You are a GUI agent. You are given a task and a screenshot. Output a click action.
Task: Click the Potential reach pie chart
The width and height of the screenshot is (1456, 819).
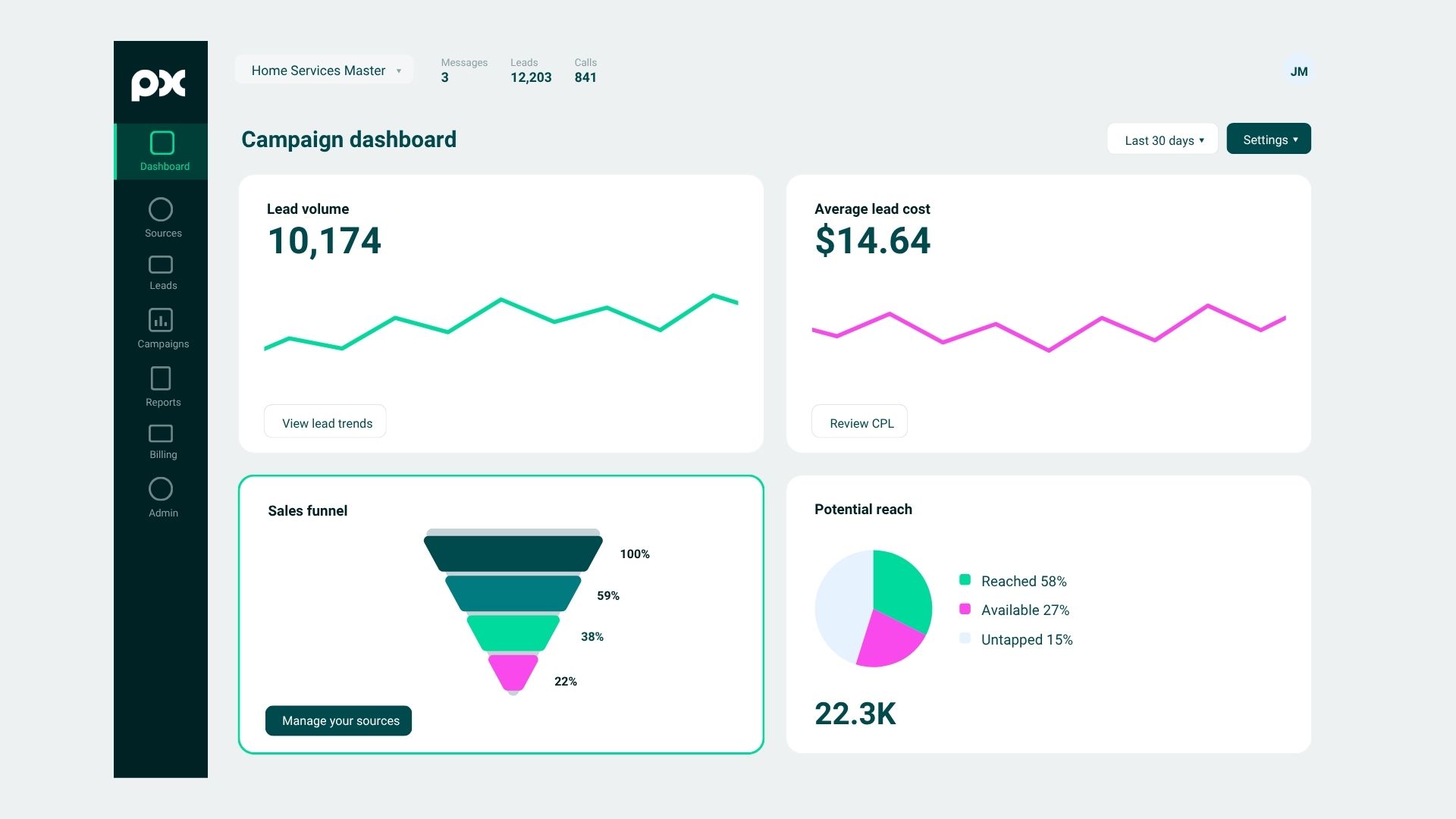click(874, 608)
